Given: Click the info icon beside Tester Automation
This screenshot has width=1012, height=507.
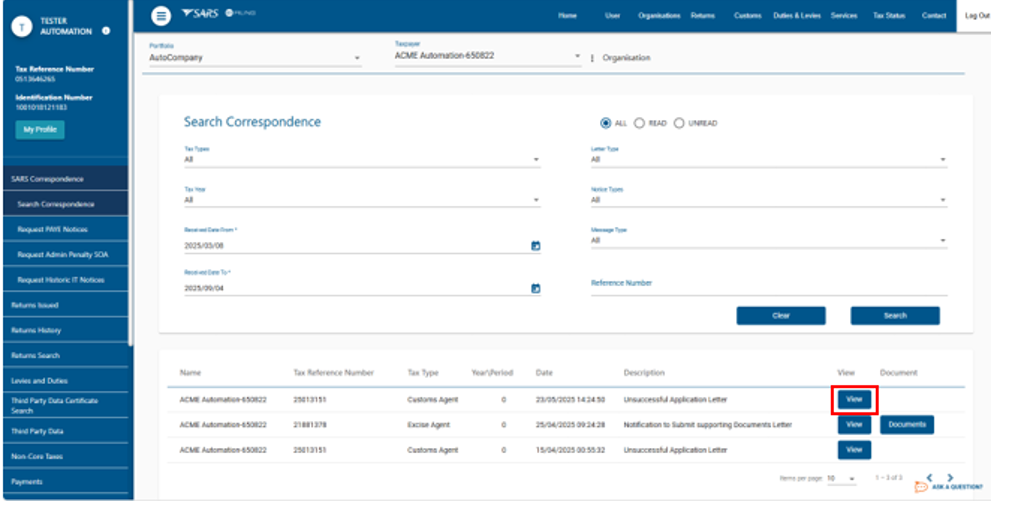Looking at the screenshot, I should click(x=106, y=31).
